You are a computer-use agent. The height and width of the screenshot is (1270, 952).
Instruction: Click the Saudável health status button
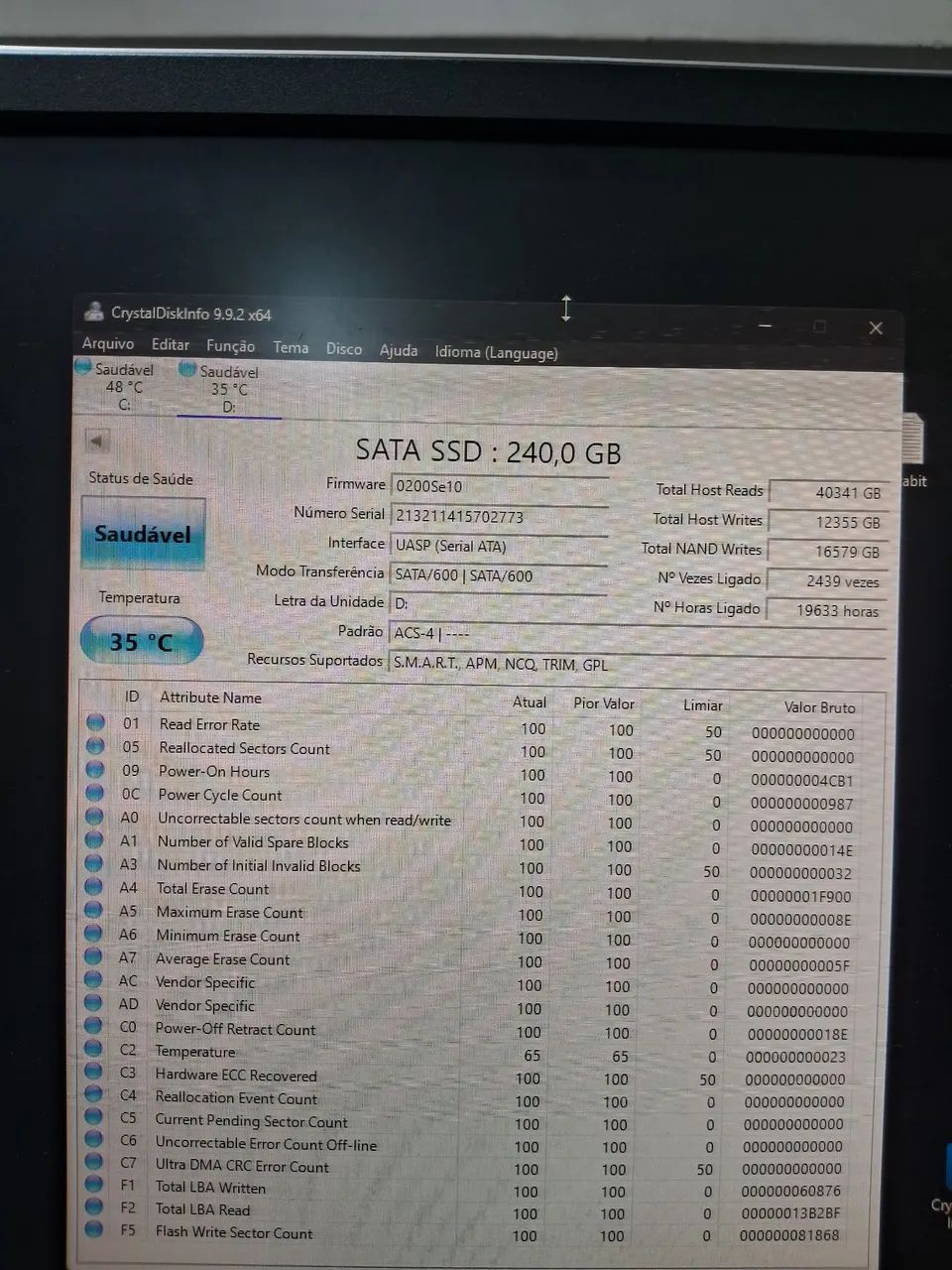point(143,534)
